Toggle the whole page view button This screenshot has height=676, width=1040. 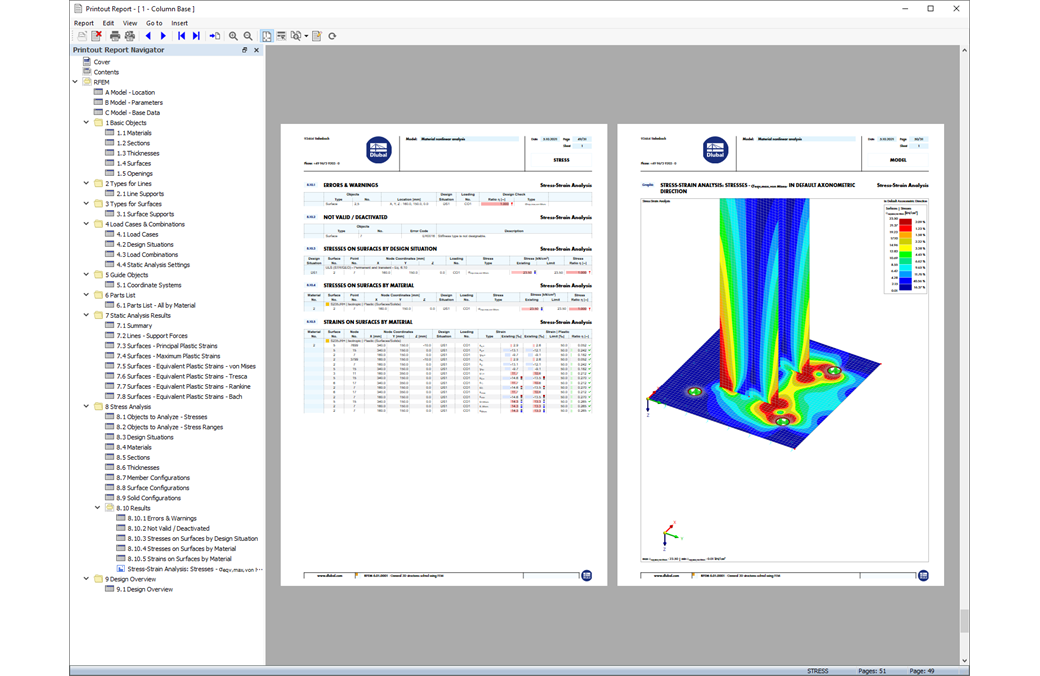(x=267, y=36)
